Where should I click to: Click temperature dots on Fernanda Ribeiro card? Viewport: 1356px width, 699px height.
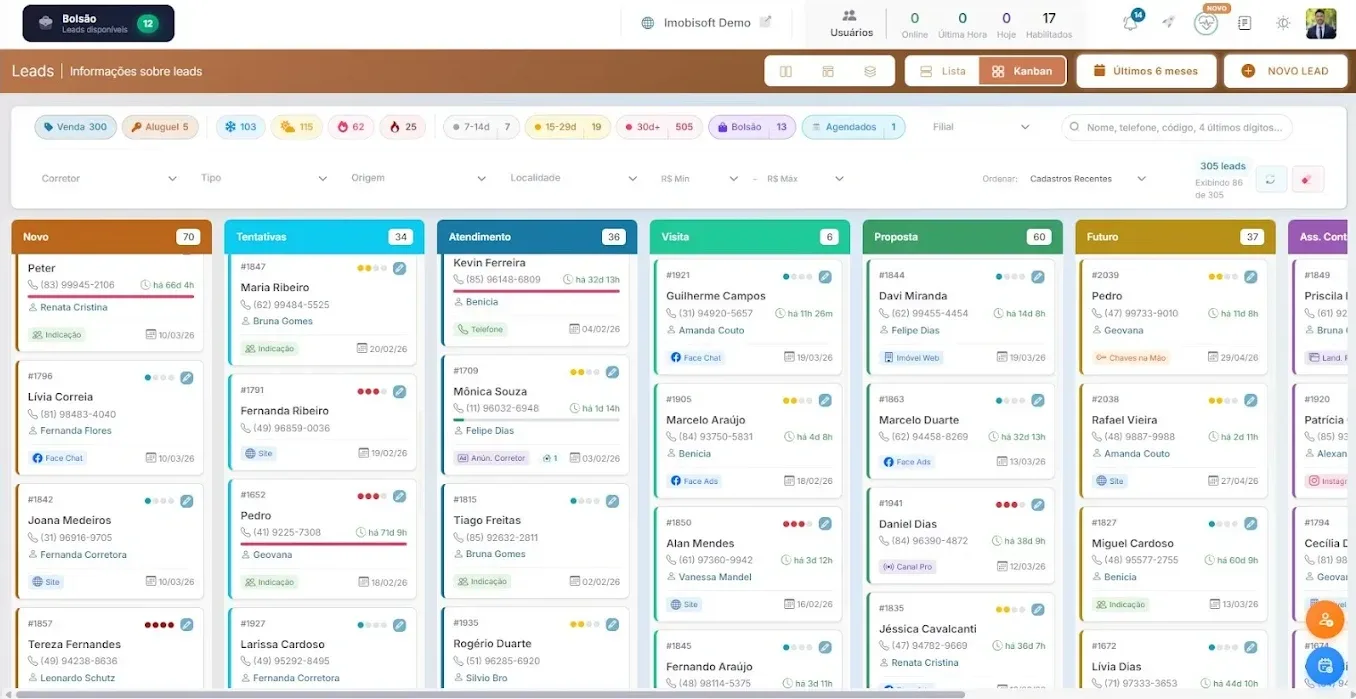click(371, 391)
